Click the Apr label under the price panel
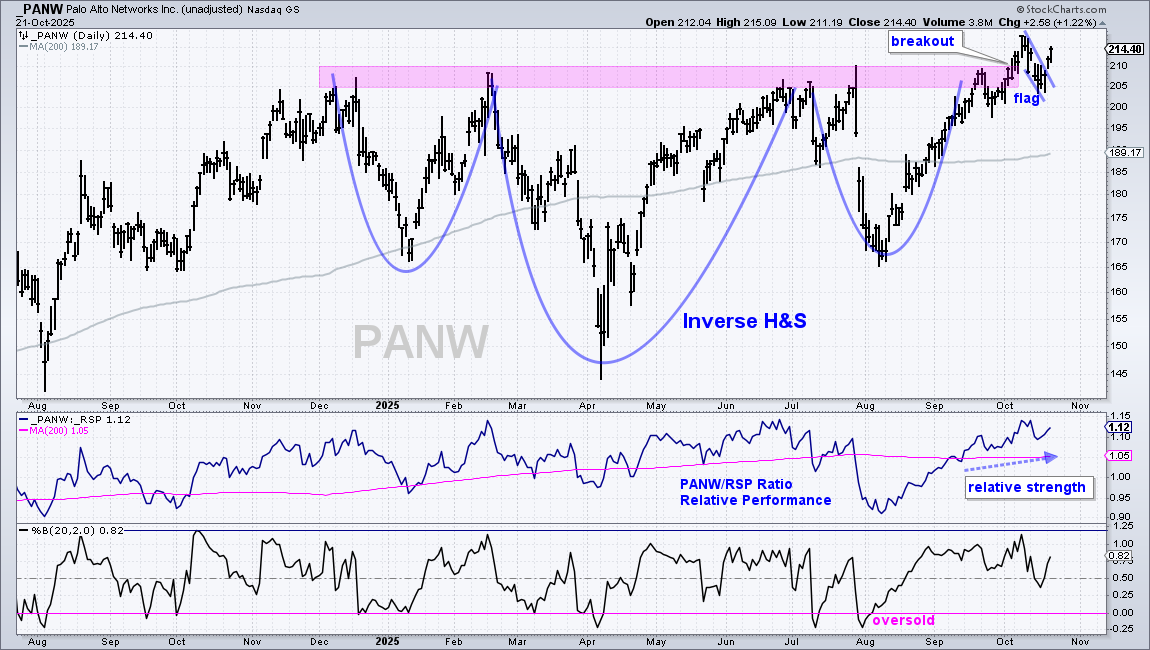Image resolution: width=1150 pixels, height=650 pixels. click(x=587, y=405)
